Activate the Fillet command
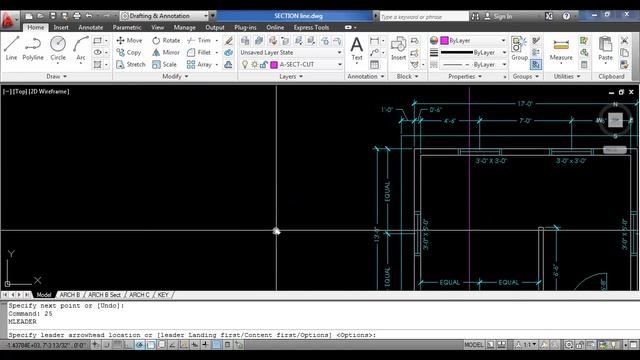Screen dimensions: 640x360 199,52
